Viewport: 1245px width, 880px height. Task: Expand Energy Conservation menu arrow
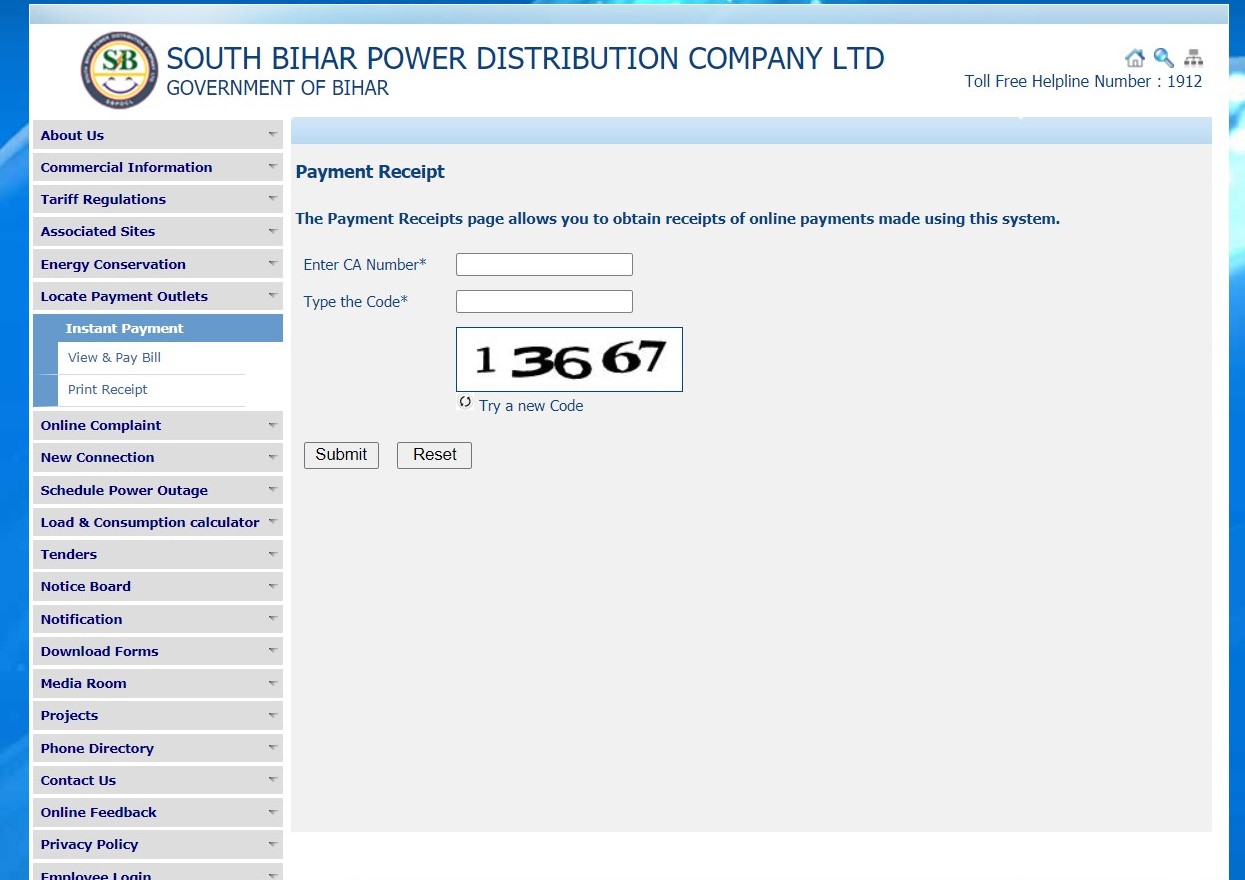click(x=272, y=263)
